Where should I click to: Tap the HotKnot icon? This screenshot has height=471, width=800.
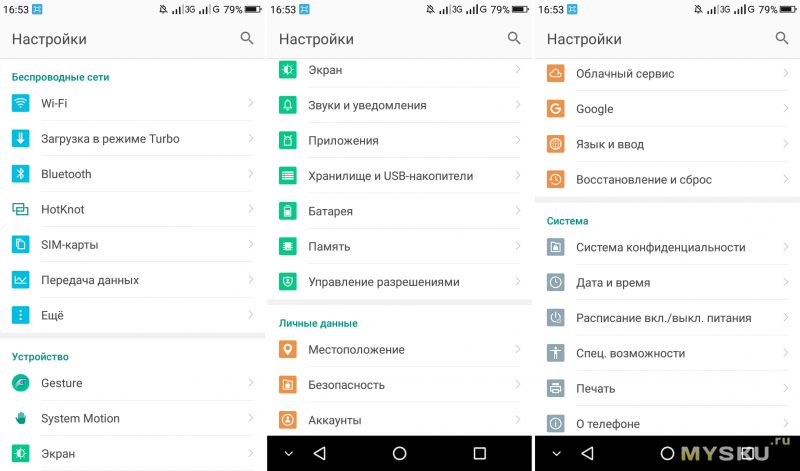pos(20,209)
